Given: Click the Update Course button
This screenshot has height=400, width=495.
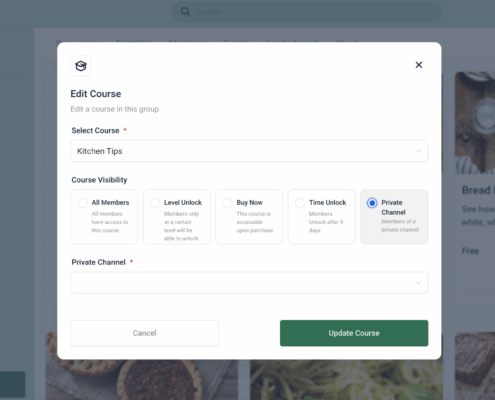Looking at the screenshot, I should tap(354, 333).
